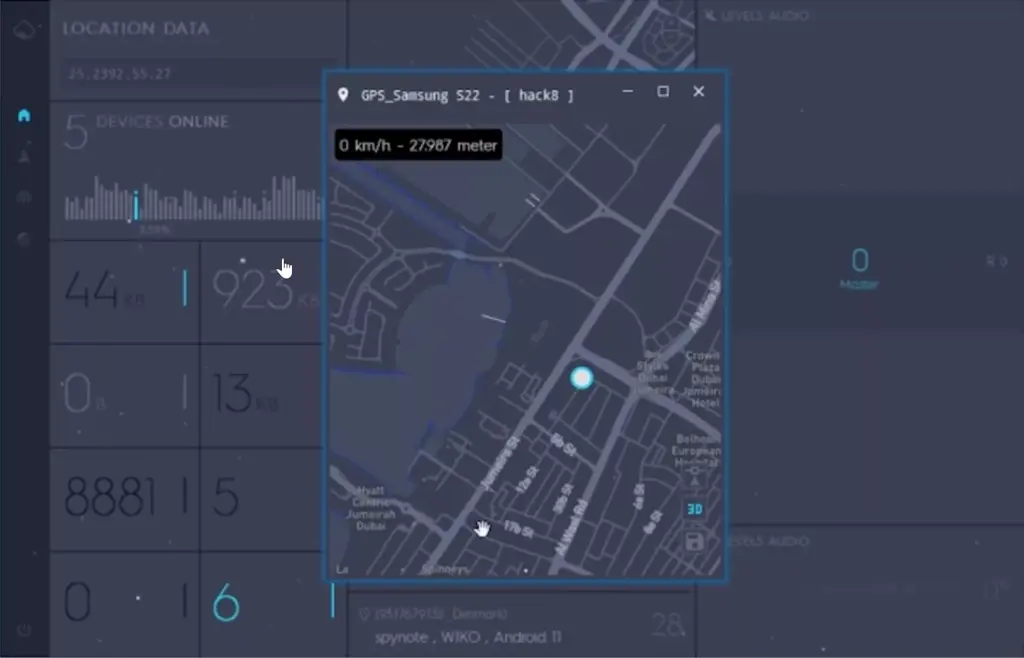The width and height of the screenshot is (1024, 658).
Task: Open the 44 KB statistics tile
Action: (124, 291)
